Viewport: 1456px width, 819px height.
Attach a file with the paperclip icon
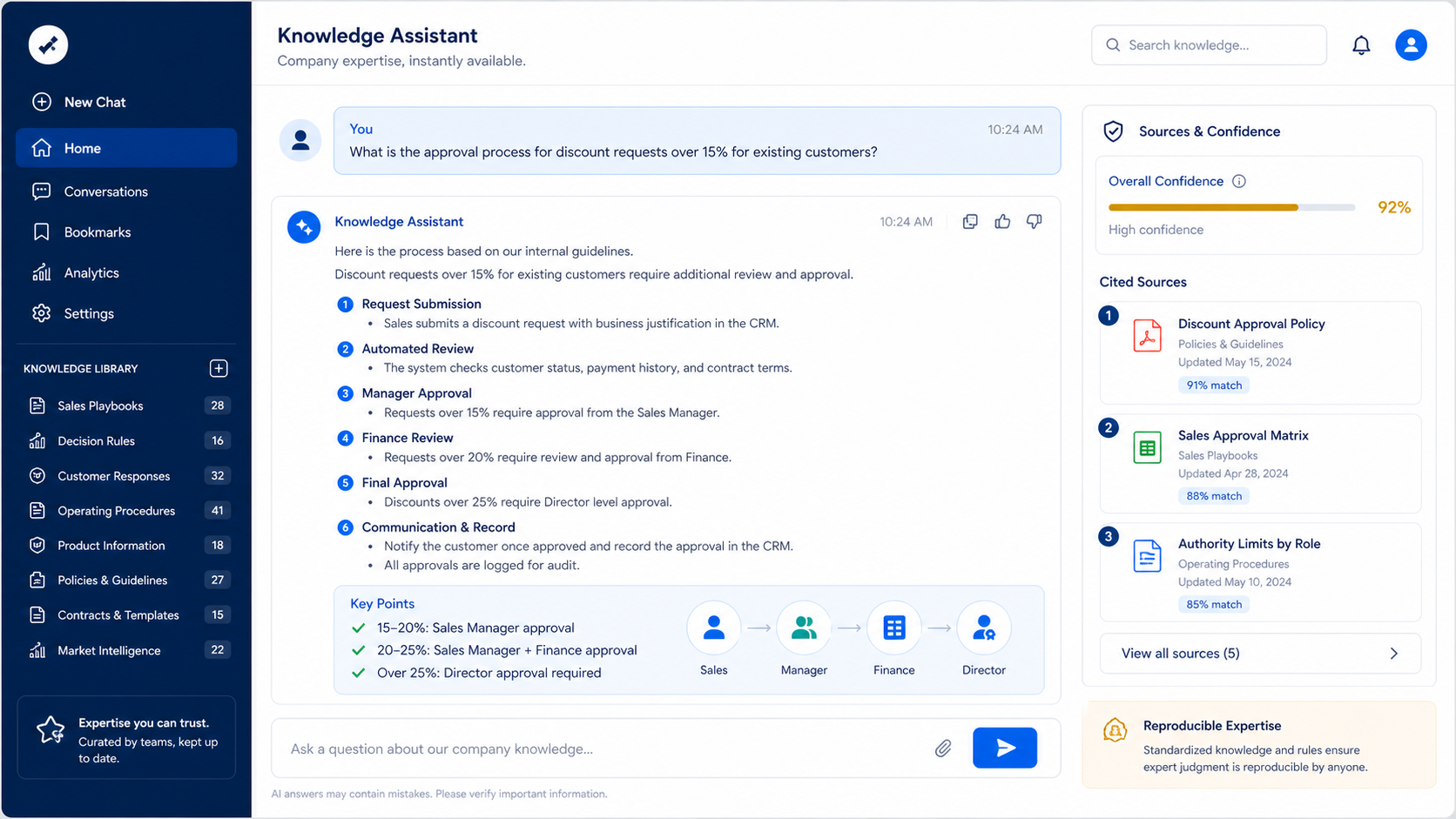943,749
